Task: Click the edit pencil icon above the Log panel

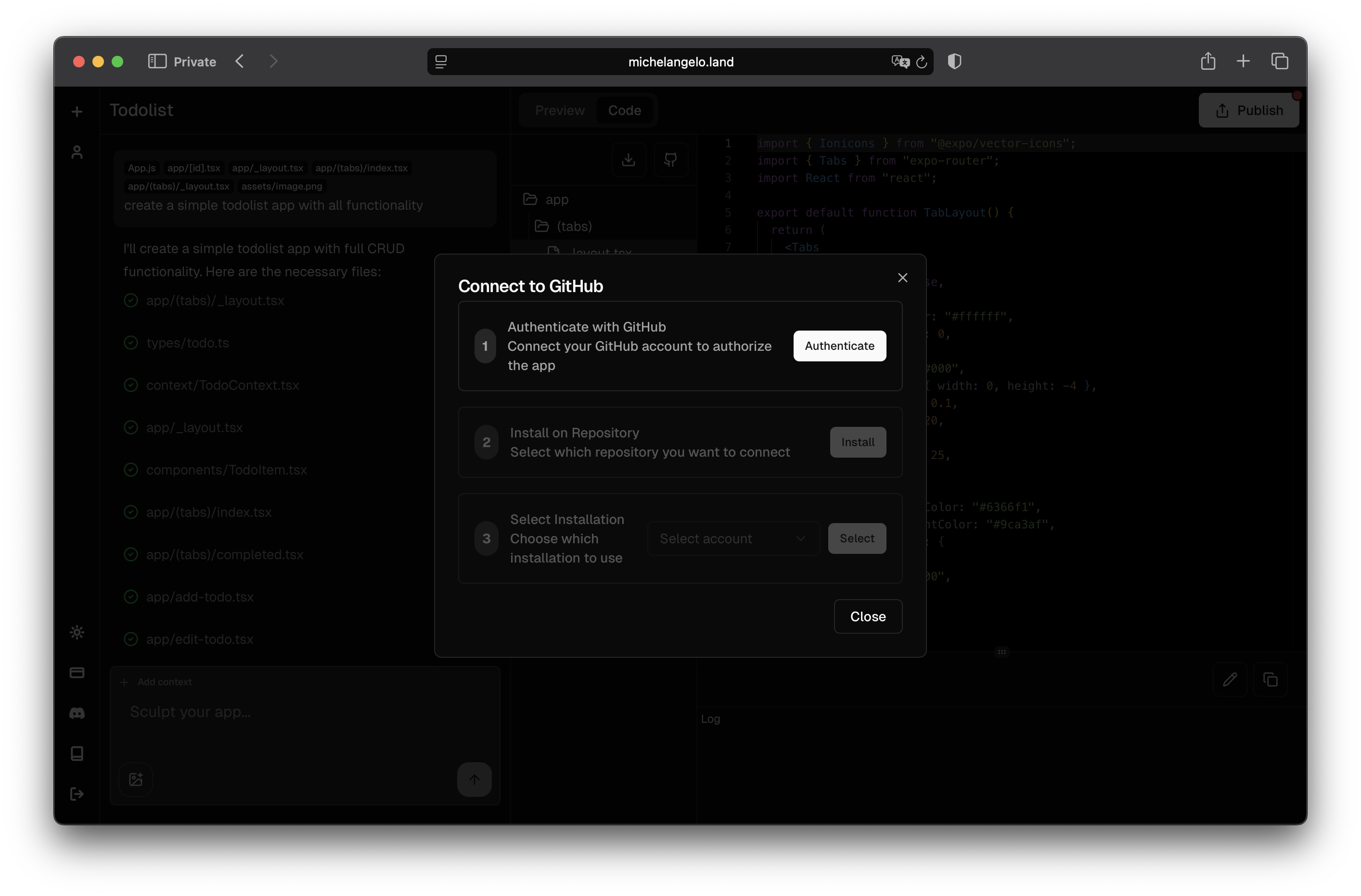Action: coord(1231,679)
